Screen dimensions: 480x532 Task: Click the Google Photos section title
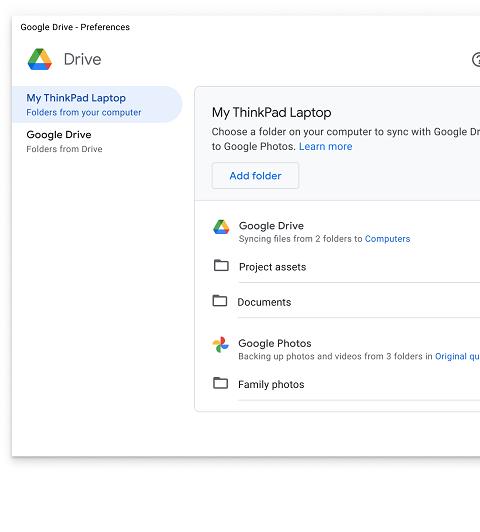point(275,343)
